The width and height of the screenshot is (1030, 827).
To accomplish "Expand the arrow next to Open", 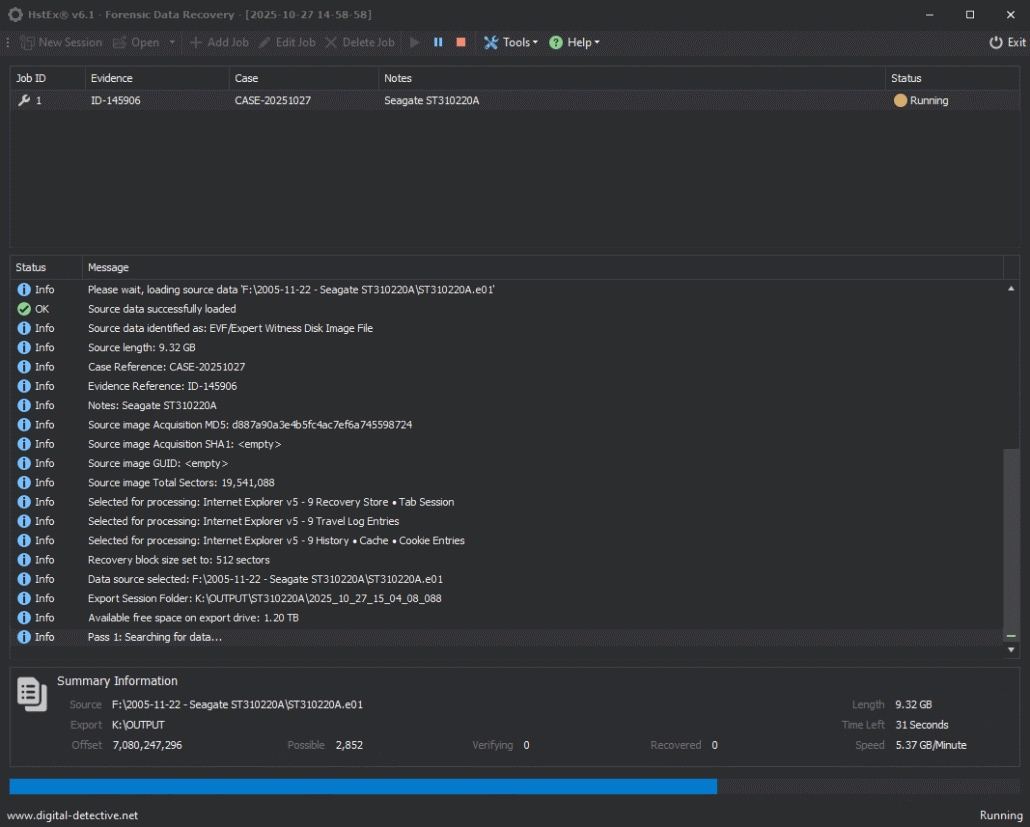I will point(172,42).
